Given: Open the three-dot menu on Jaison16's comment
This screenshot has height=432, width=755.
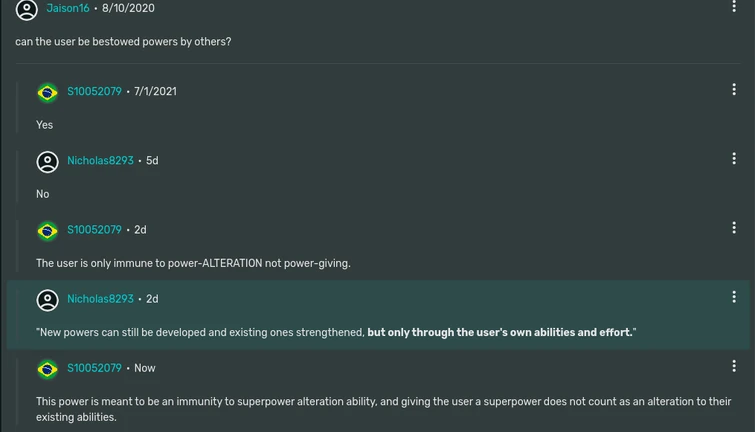Looking at the screenshot, I should (x=734, y=7).
